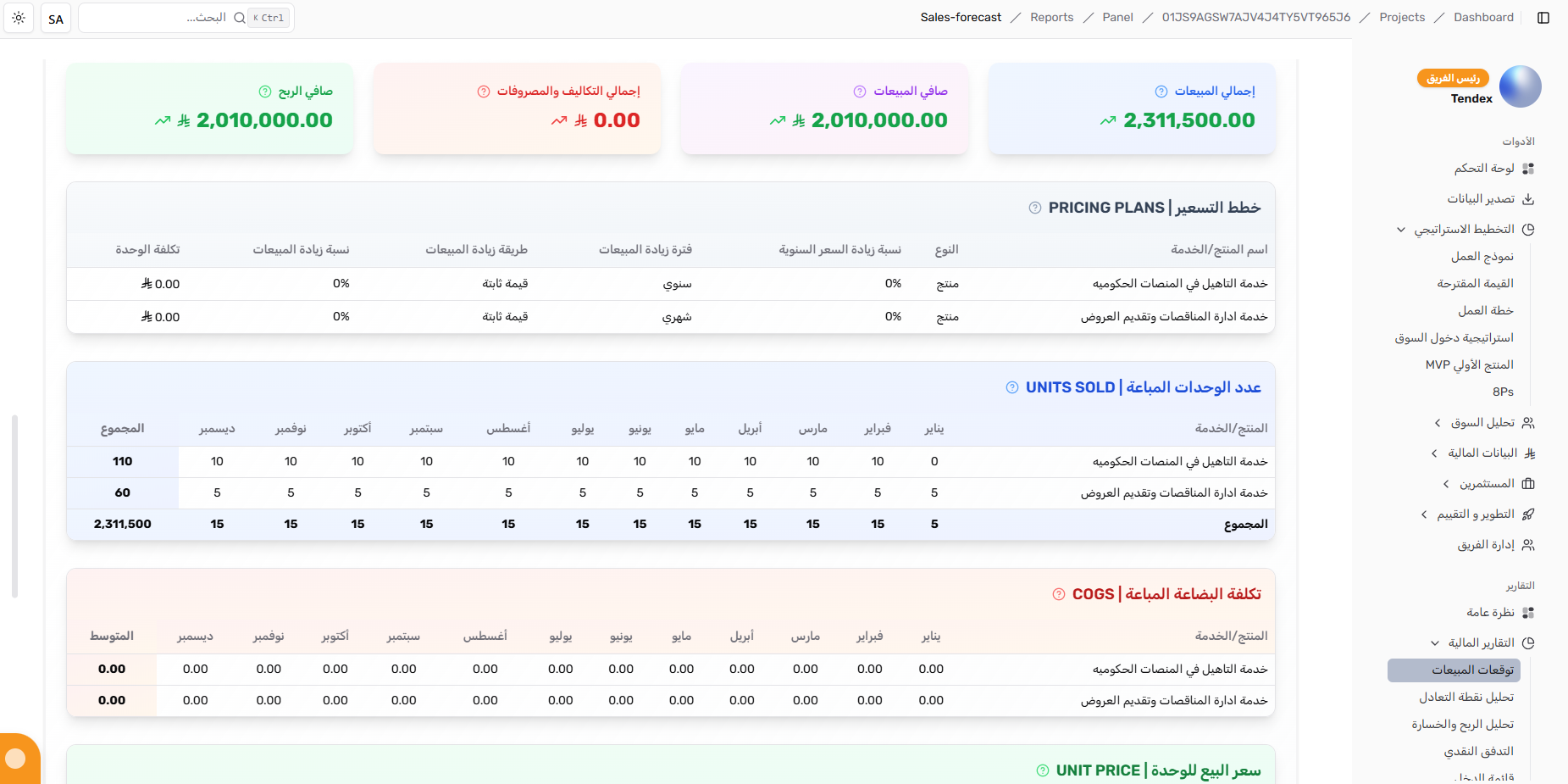Click نسبة زيادة السعر السنوية column header
1568x784 pixels.
(839, 249)
